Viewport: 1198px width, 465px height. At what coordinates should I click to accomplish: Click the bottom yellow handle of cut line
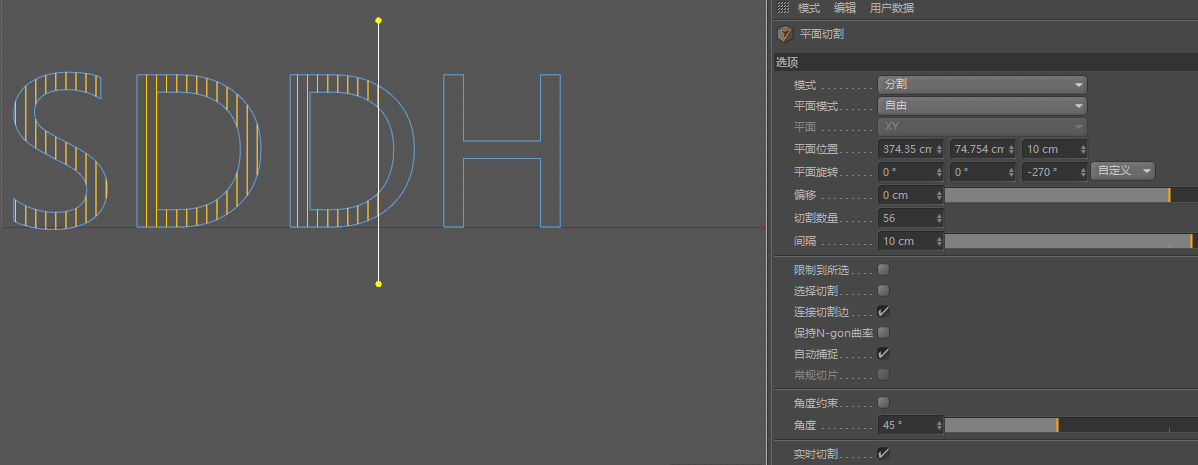coord(378,284)
